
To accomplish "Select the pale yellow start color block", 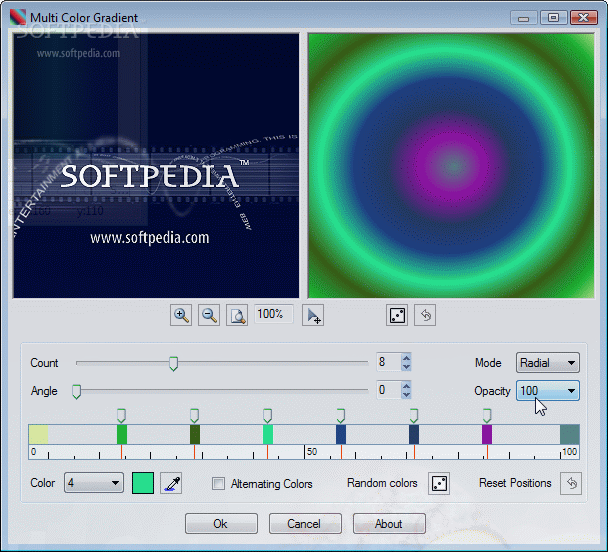I will coord(38,434).
